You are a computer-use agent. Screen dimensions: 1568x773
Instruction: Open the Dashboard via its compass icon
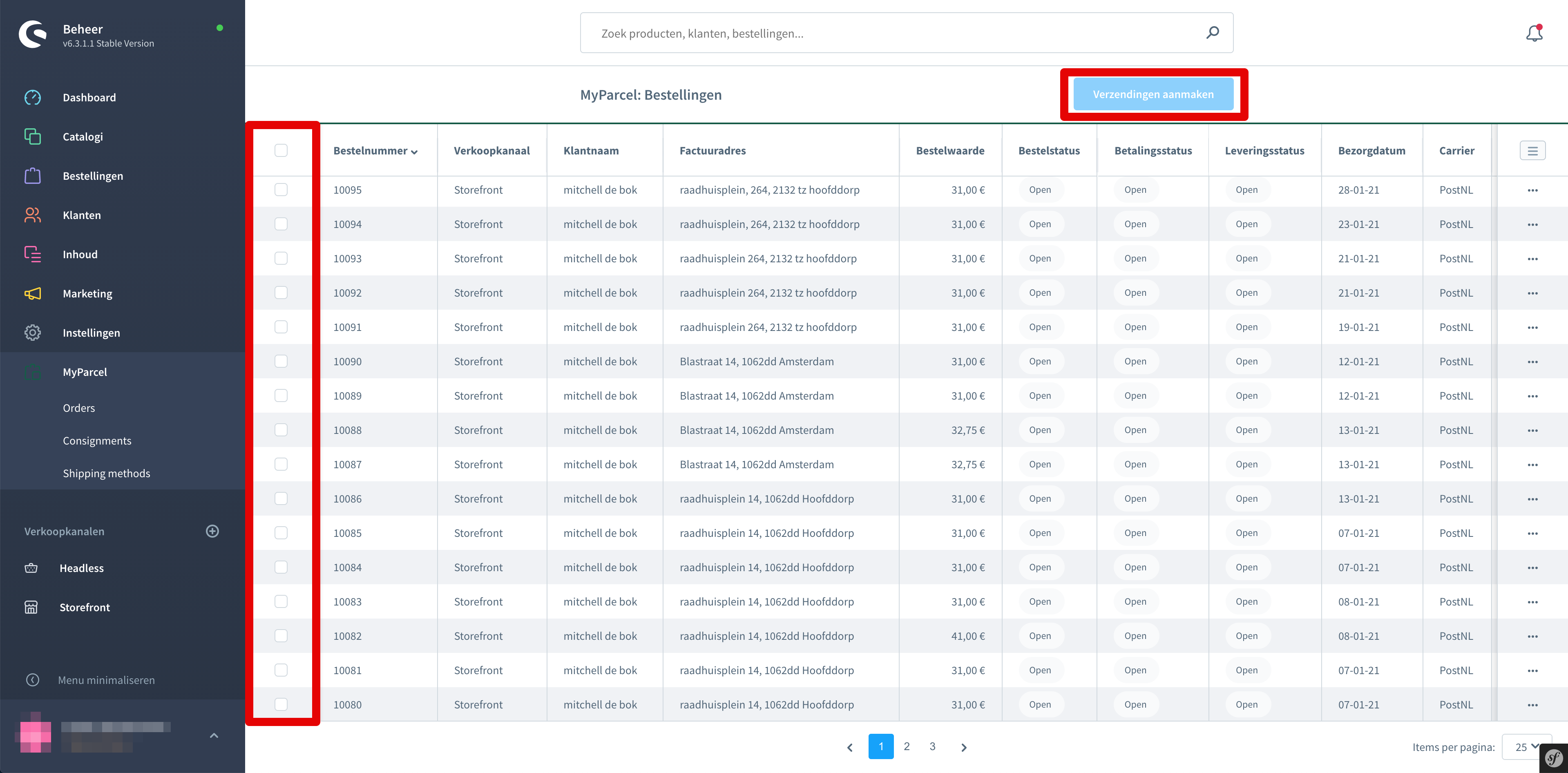click(x=32, y=97)
